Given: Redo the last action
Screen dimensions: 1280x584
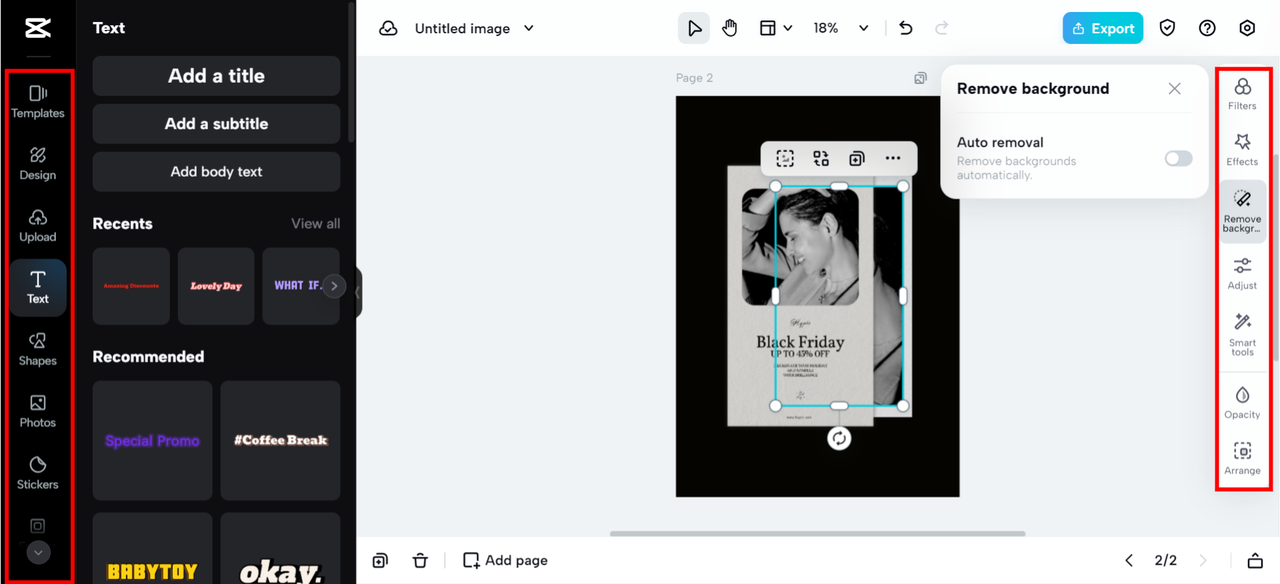Looking at the screenshot, I should pos(942,28).
